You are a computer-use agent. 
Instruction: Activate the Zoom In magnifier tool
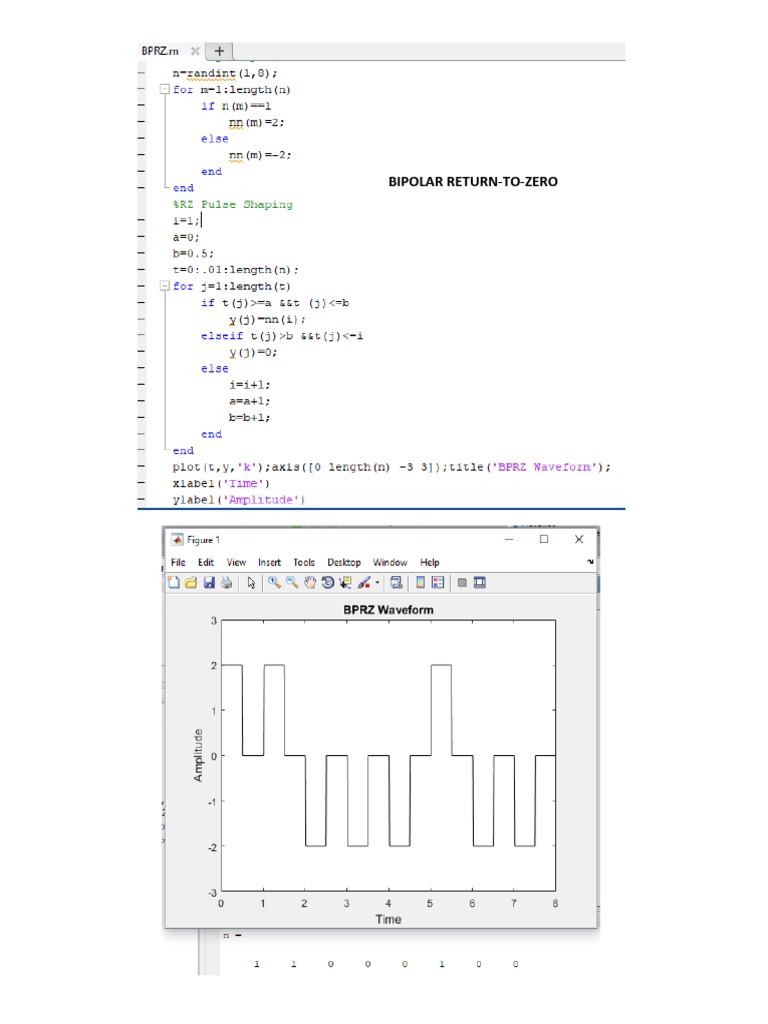click(x=273, y=583)
